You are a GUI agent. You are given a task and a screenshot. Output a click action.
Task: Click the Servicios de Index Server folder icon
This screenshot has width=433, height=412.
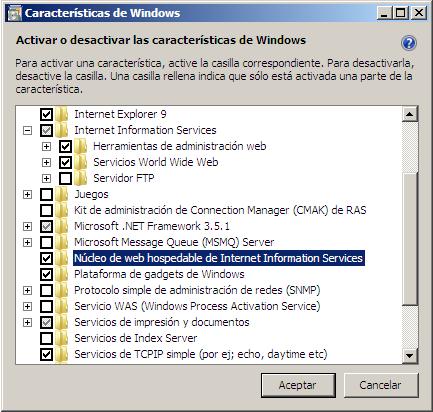[62, 338]
